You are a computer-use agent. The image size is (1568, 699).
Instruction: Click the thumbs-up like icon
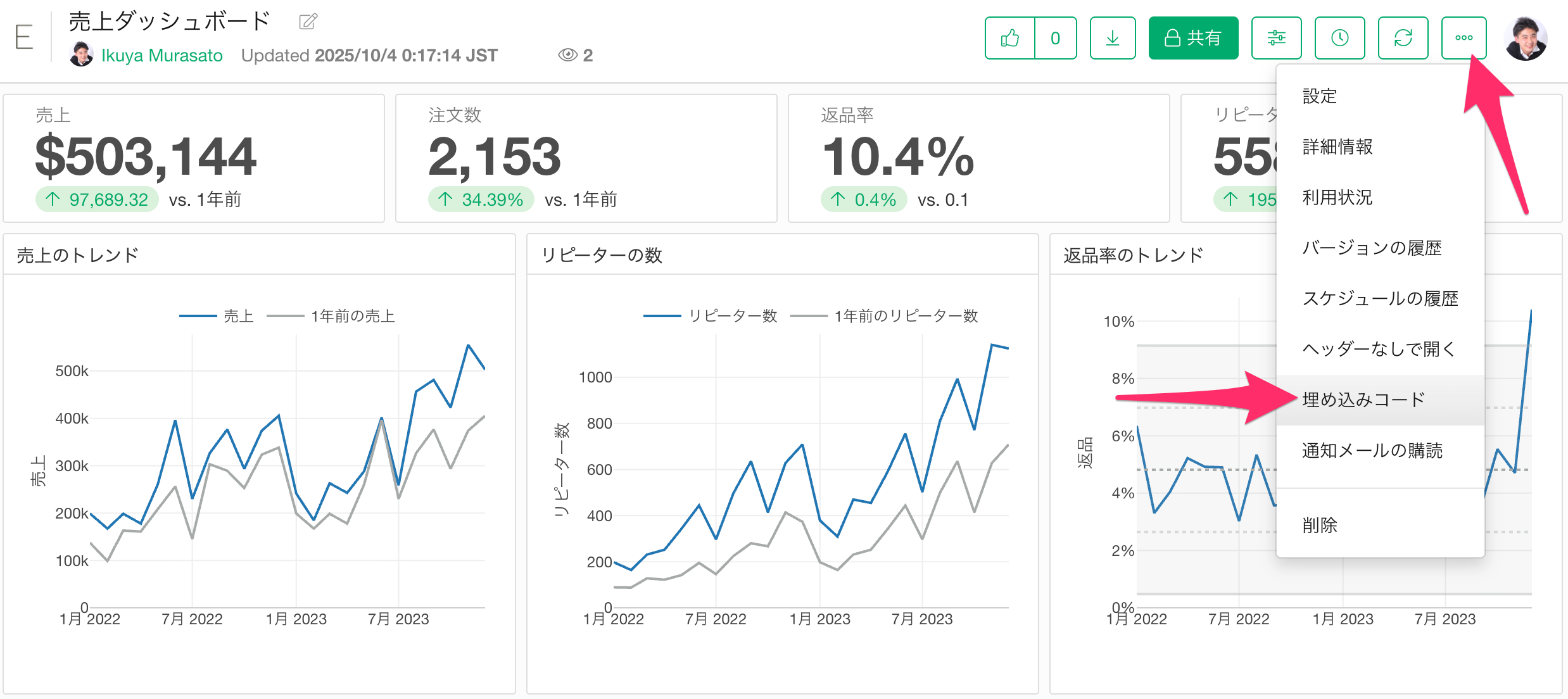point(1010,38)
